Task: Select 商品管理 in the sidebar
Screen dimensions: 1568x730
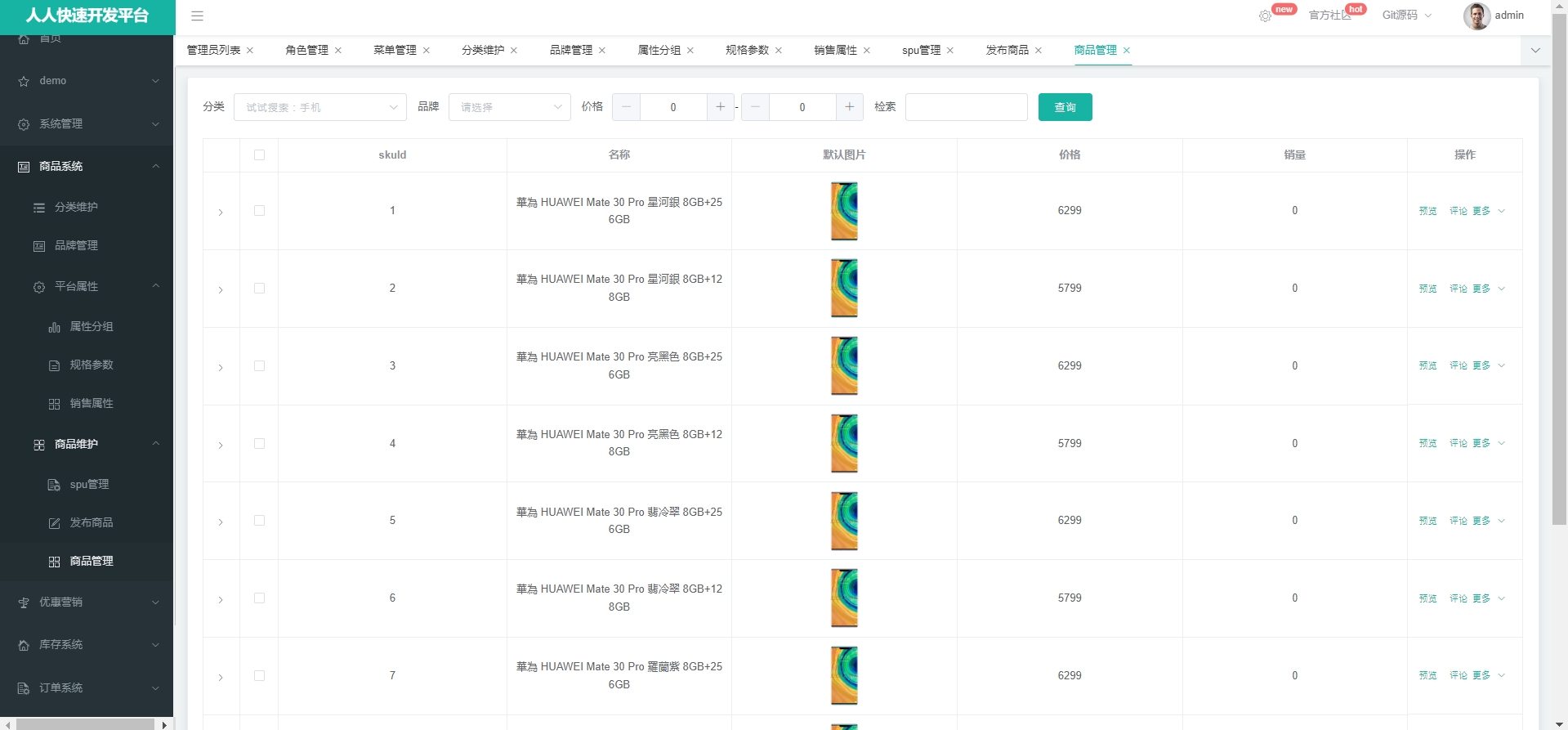Action: 87,562
